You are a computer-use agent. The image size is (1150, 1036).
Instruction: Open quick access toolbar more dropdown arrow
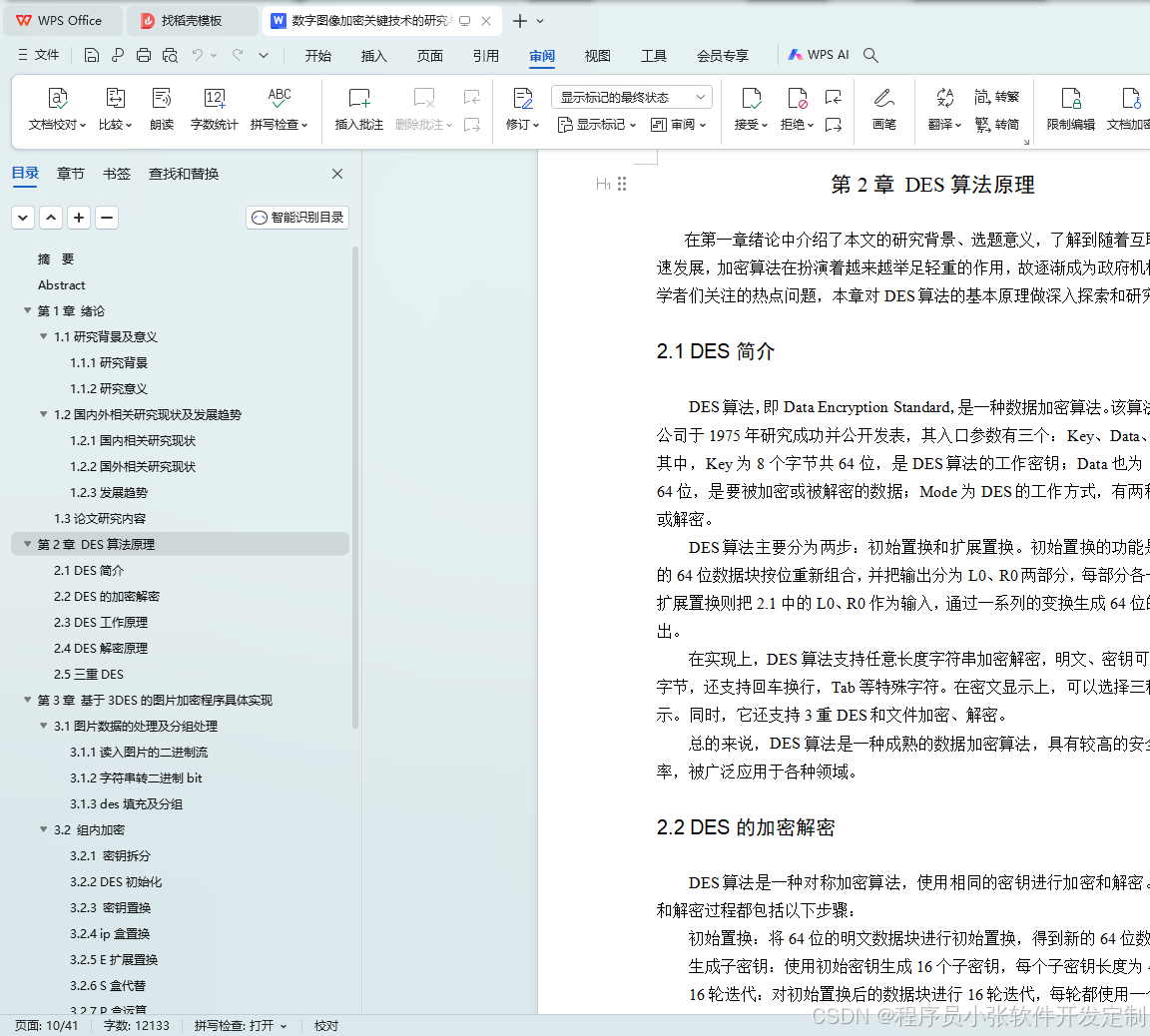[264, 55]
